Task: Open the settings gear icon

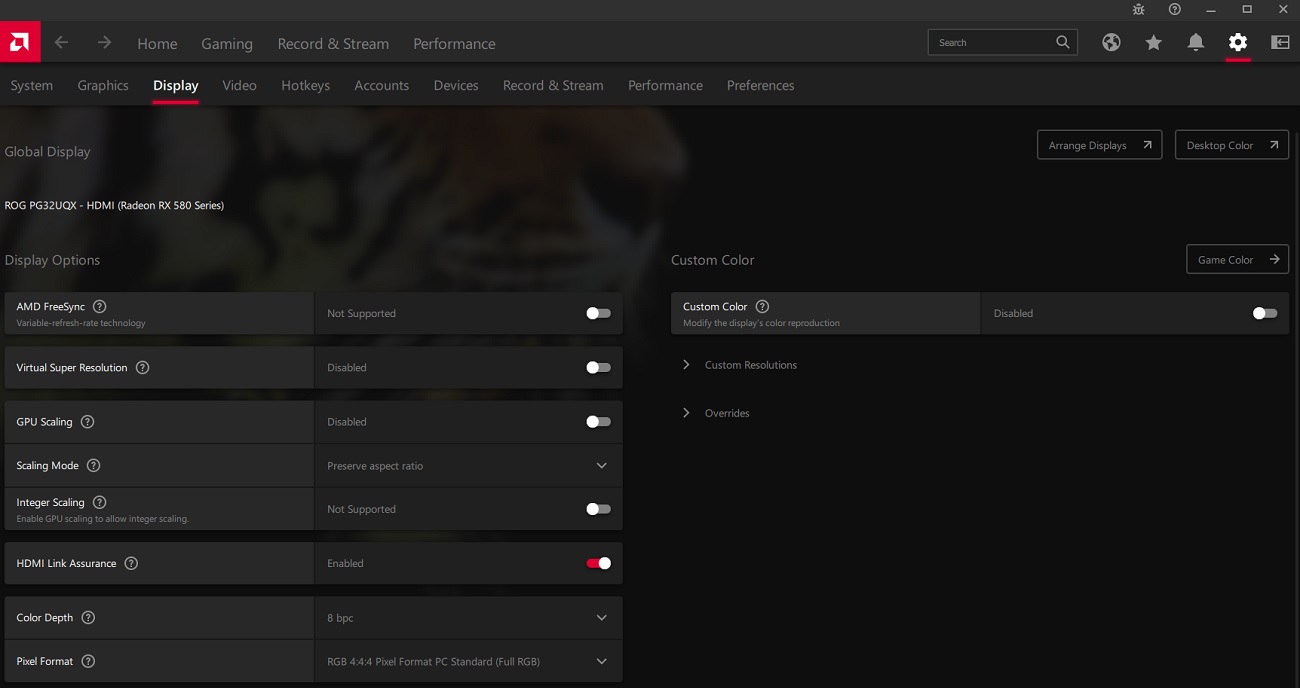Action: 1238,42
